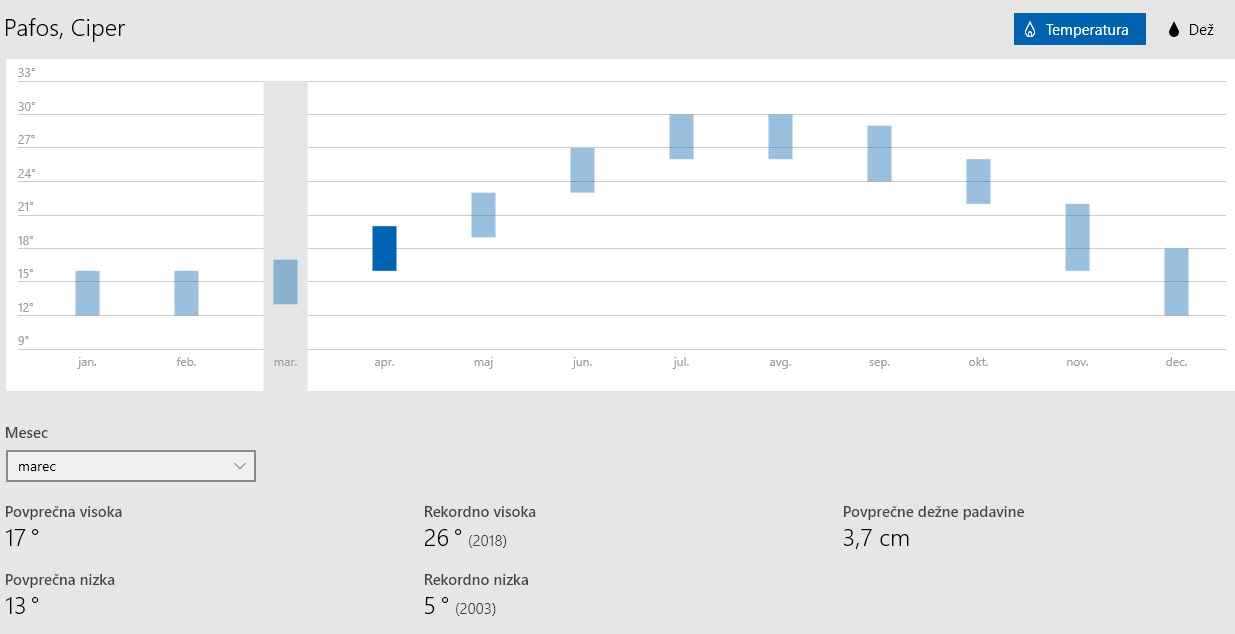
Task: Switch chart to Temperatura view
Action: click(1078, 30)
